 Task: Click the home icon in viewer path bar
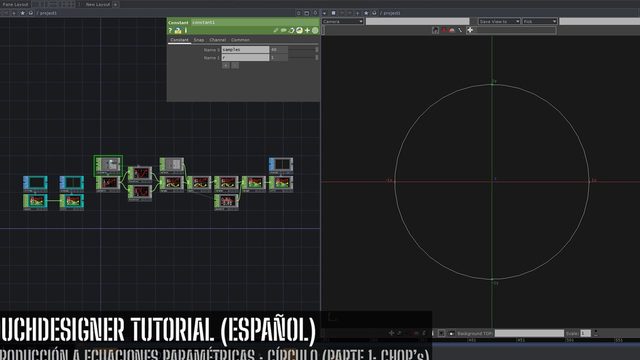click(374, 13)
